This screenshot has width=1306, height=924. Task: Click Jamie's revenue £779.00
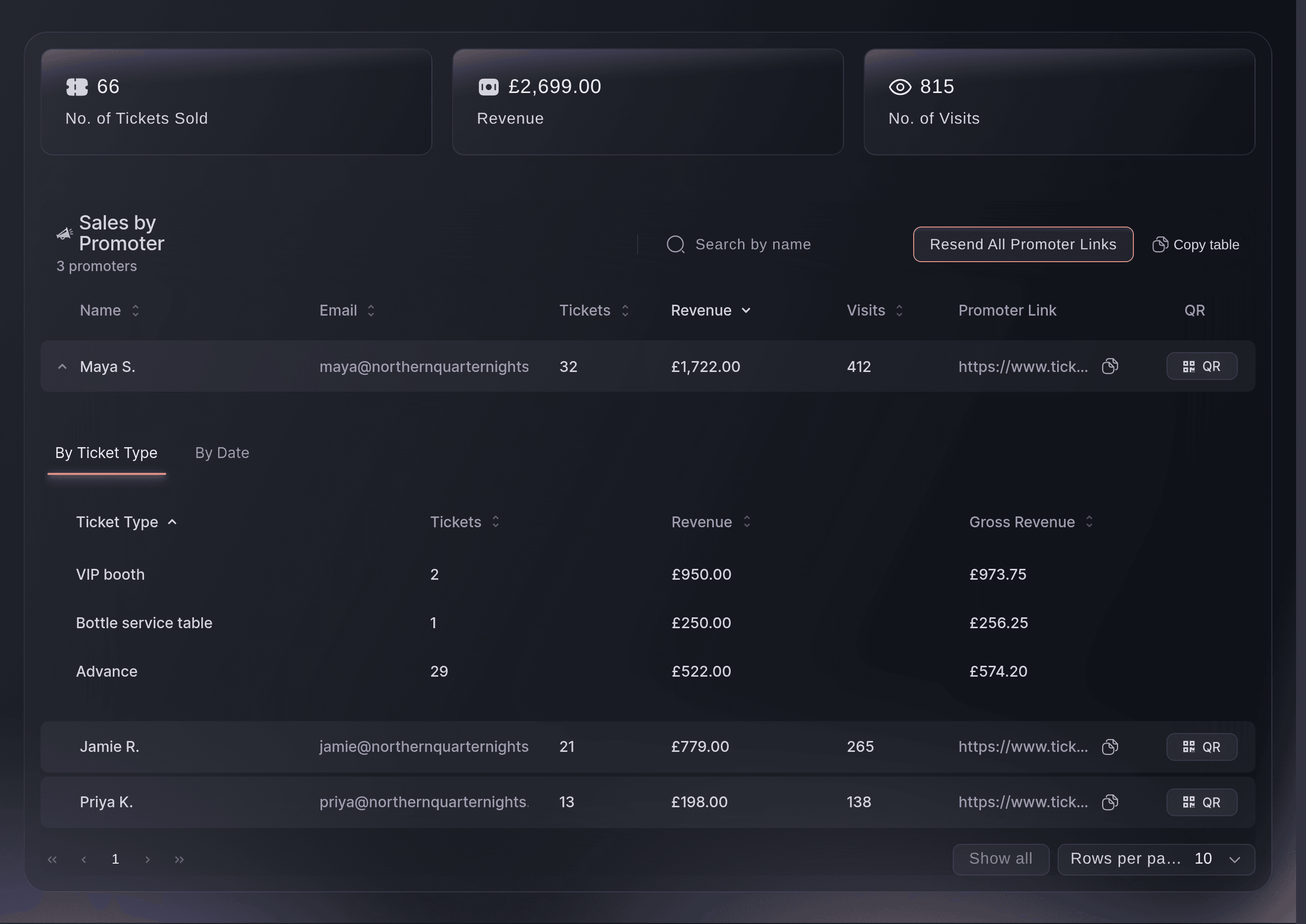coord(700,746)
